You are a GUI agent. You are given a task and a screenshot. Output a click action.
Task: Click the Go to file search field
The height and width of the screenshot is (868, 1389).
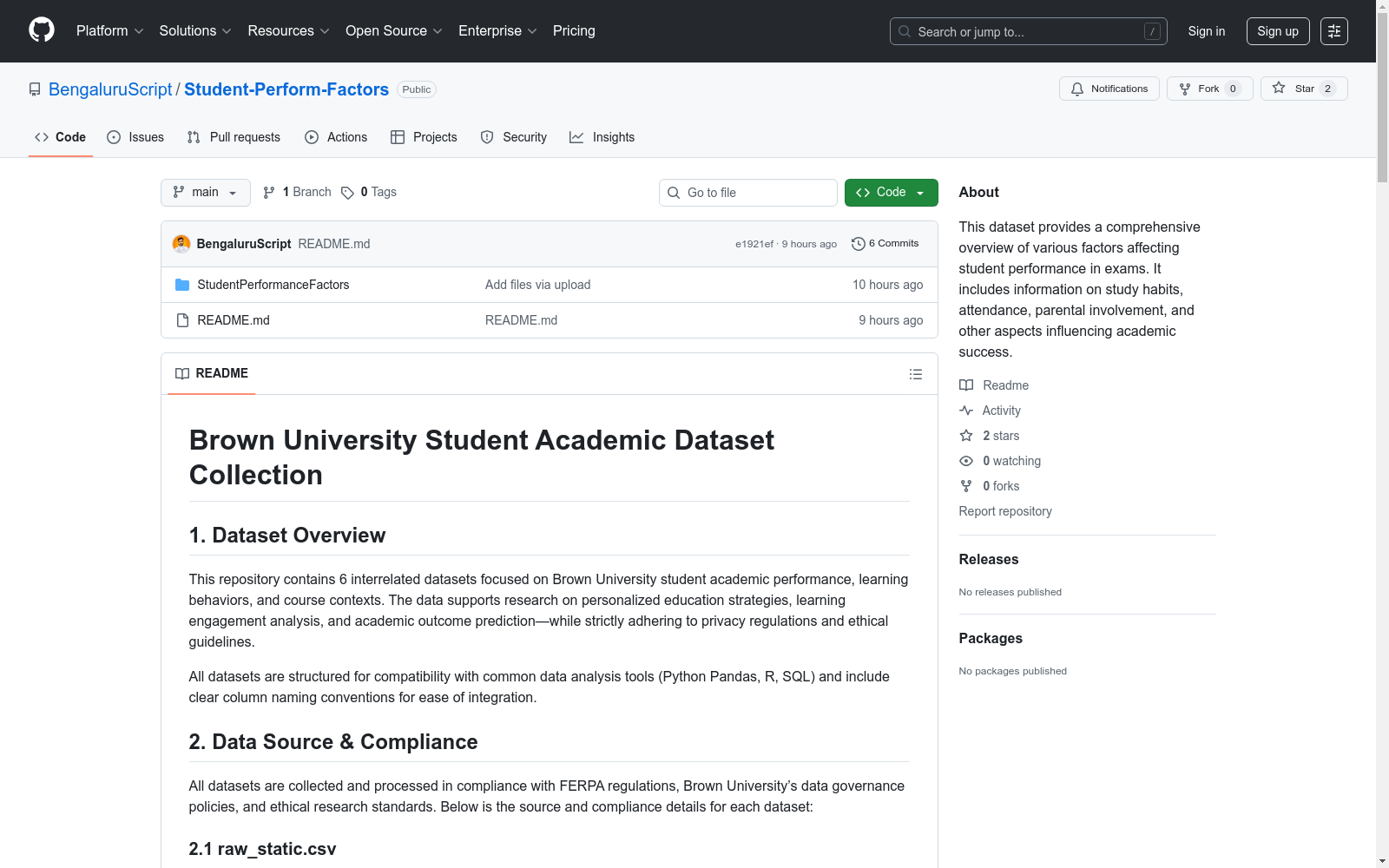click(748, 193)
